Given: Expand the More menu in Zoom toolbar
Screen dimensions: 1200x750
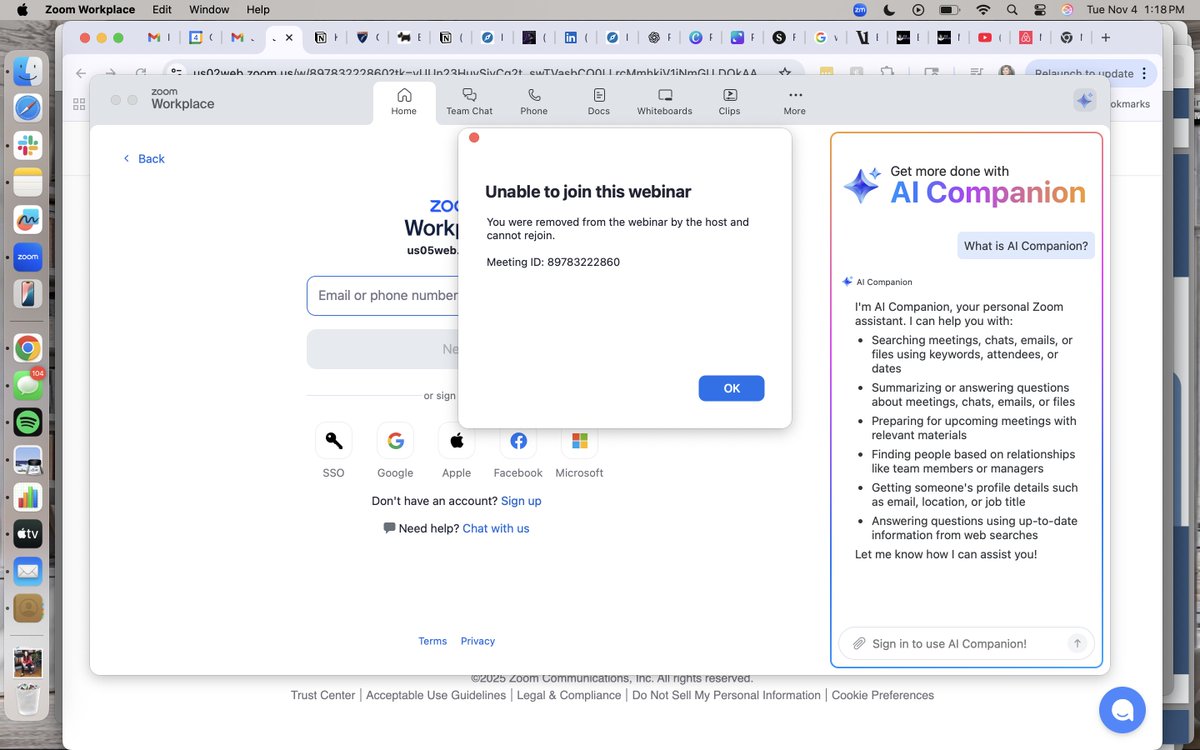Looking at the screenshot, I should [x=795, y=102].
